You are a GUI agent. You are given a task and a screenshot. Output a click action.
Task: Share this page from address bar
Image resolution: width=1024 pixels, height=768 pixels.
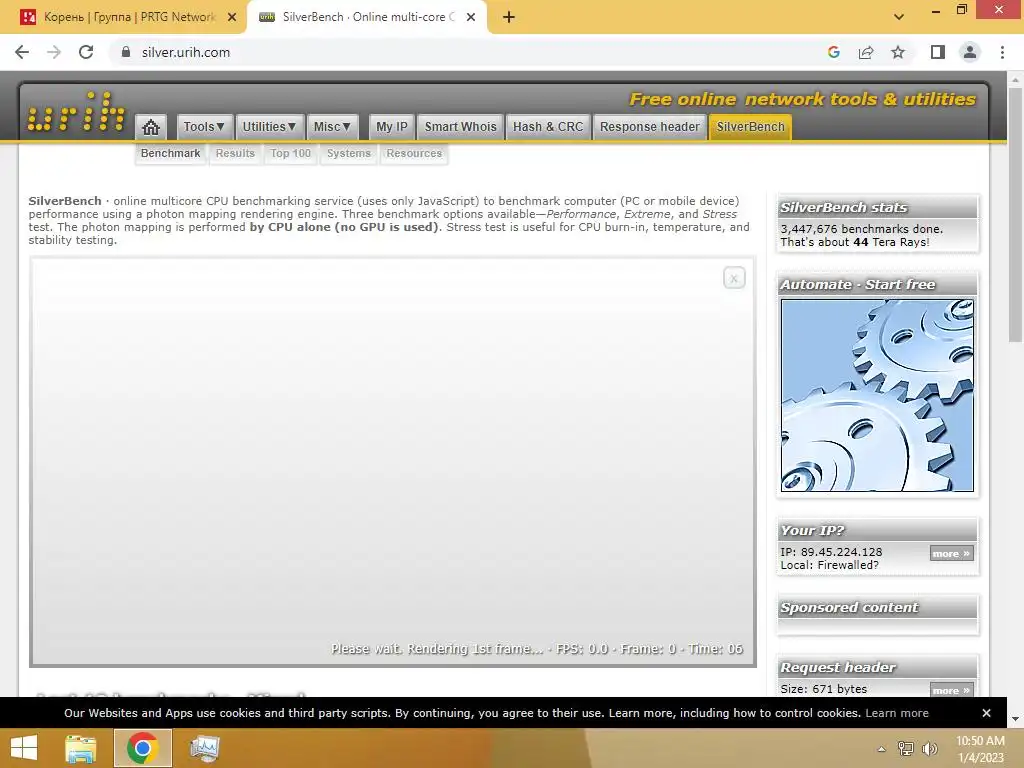coord(866,52)
